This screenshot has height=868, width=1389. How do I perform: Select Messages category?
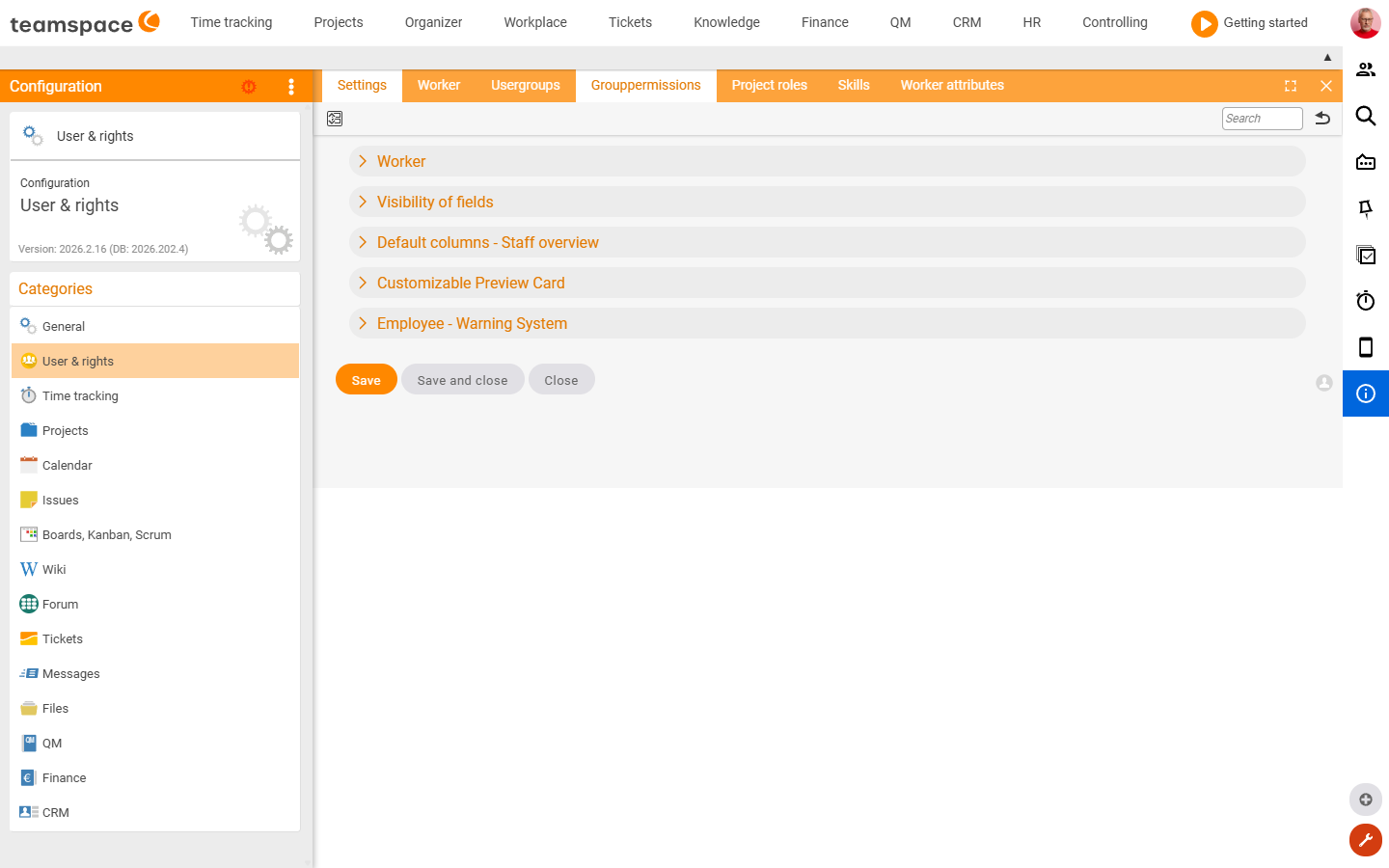[155, 673]
